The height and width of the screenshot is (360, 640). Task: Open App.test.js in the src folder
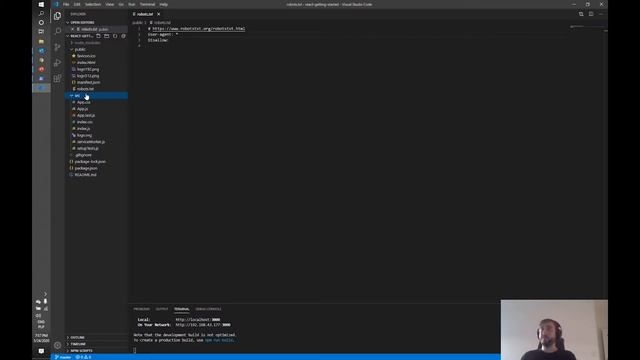coord(86,115)
